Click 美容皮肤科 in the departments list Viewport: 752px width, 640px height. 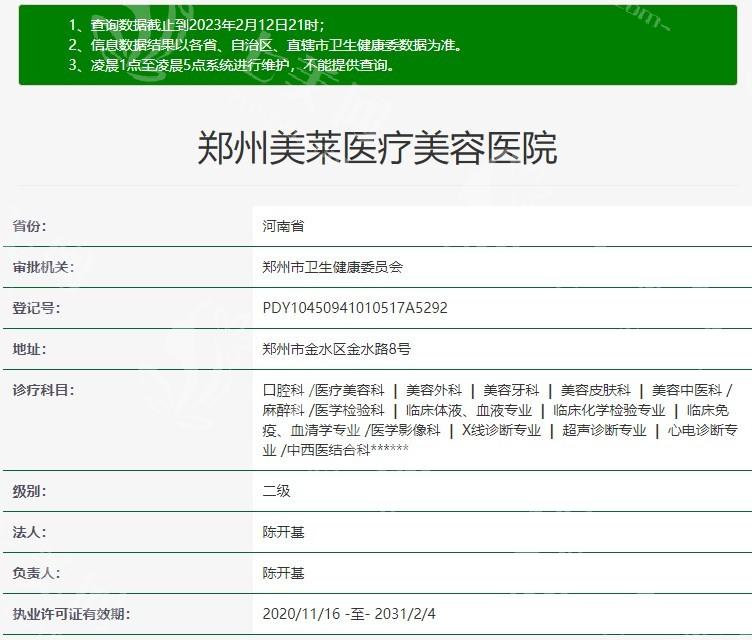pos(596,391)
